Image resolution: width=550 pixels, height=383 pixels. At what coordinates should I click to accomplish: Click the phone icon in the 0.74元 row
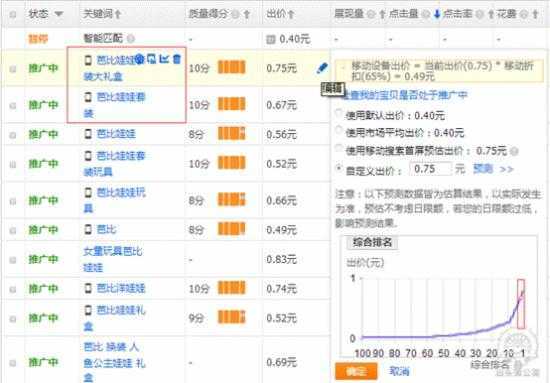point(88,288)
